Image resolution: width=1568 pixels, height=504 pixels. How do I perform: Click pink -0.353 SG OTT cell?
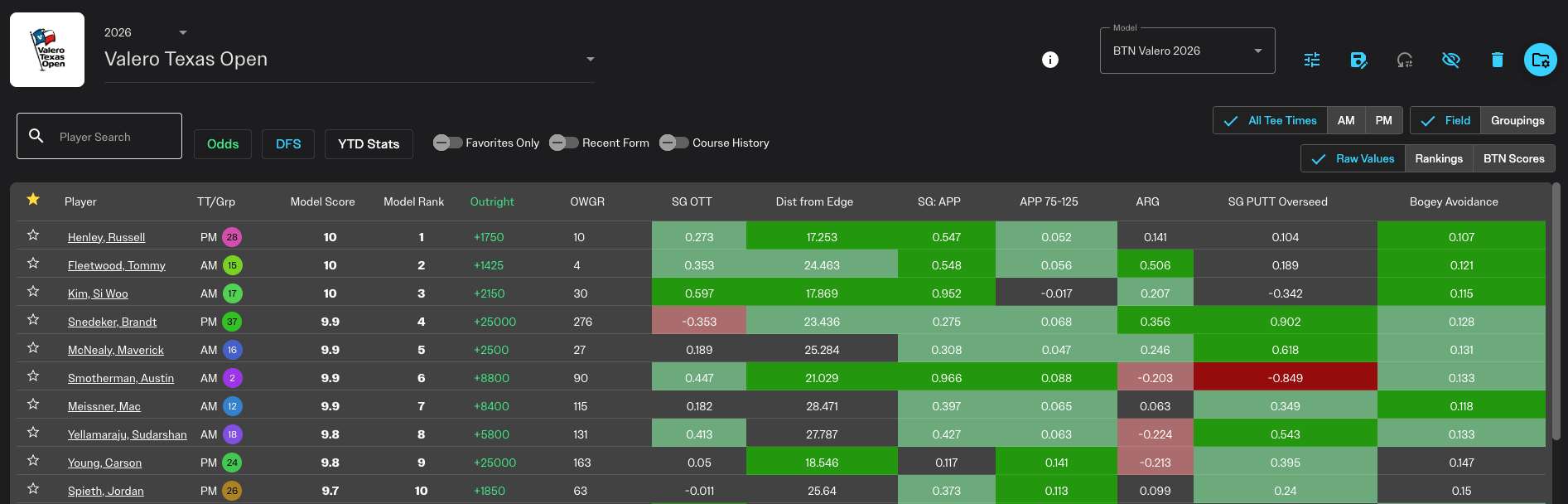(699, 322)
